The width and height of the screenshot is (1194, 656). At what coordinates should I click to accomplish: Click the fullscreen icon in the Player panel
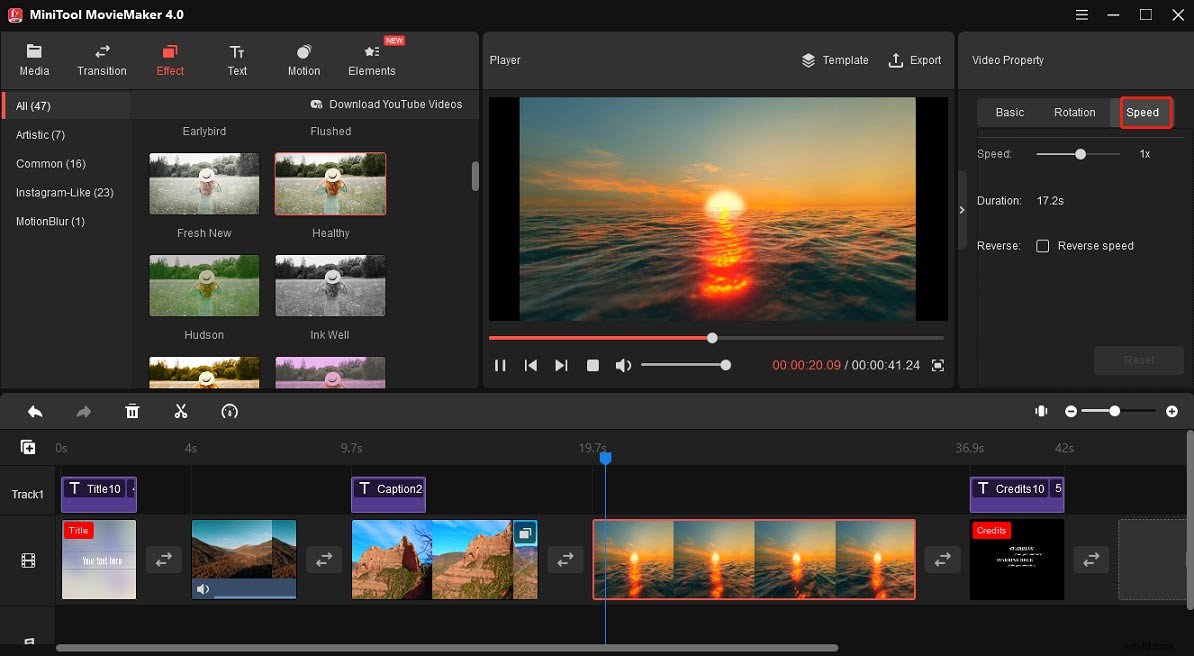pos(937,365)
